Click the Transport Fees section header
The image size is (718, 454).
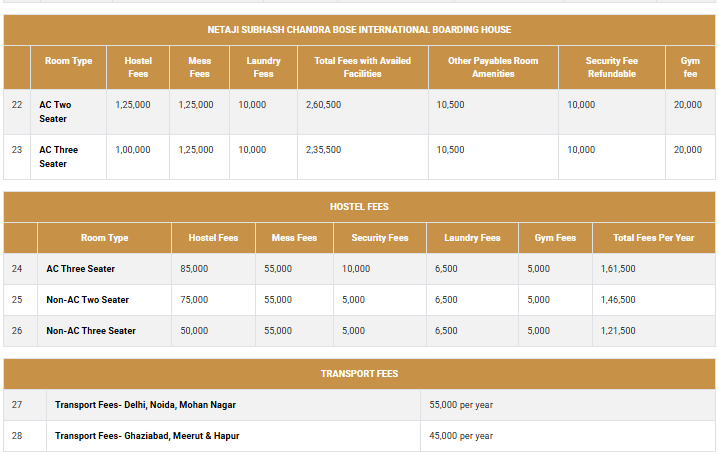click(359, 374)
